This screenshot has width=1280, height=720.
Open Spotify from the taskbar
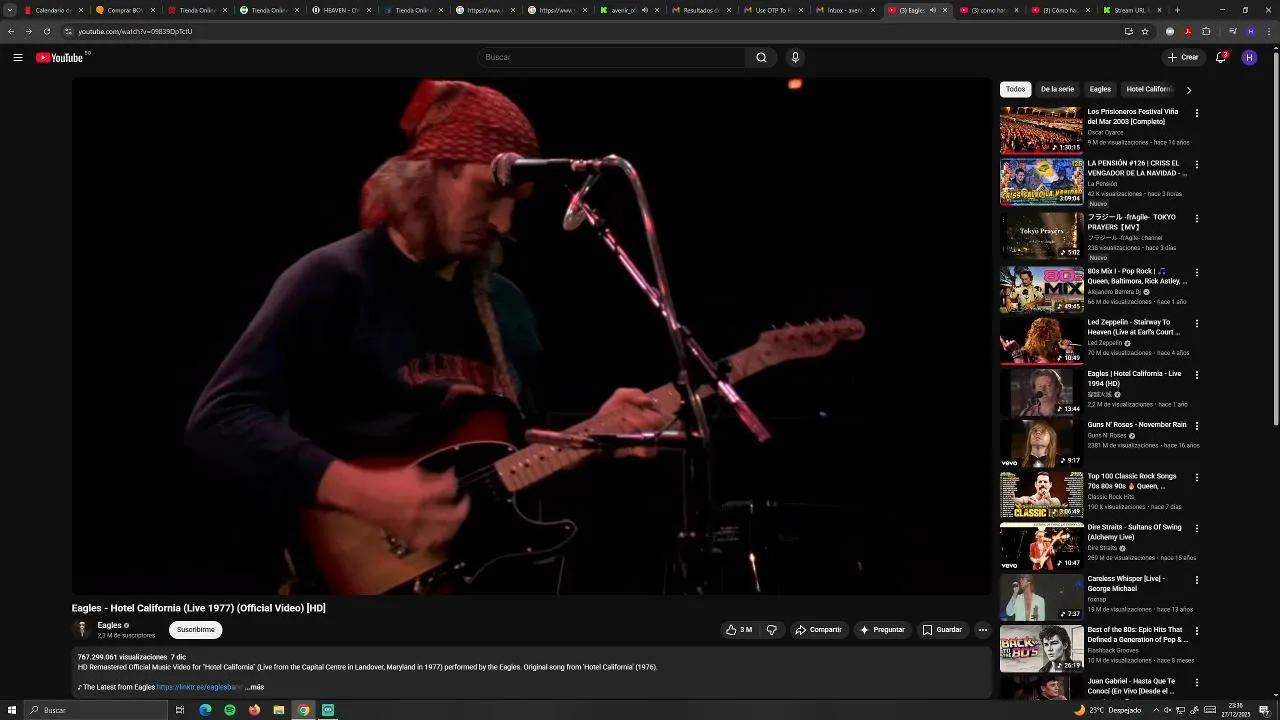pyautogui.click(x=229, y=710)
